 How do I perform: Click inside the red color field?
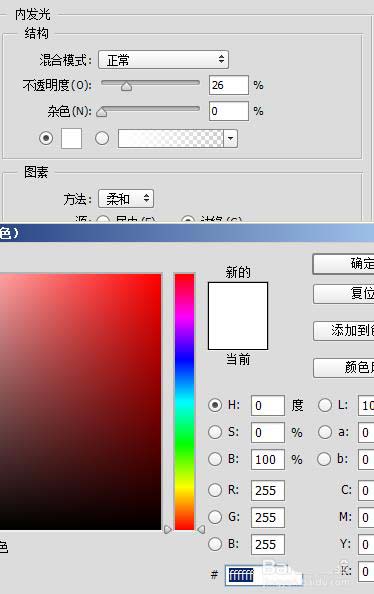(80, 402)
